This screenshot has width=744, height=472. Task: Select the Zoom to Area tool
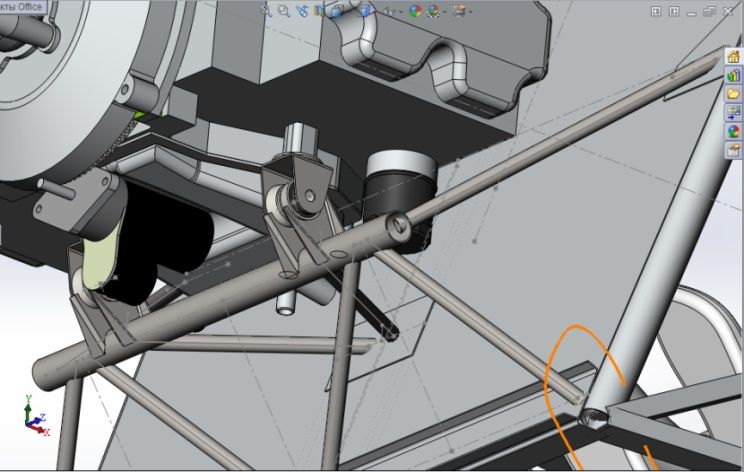pyautogui.click(x=284, y=11)
